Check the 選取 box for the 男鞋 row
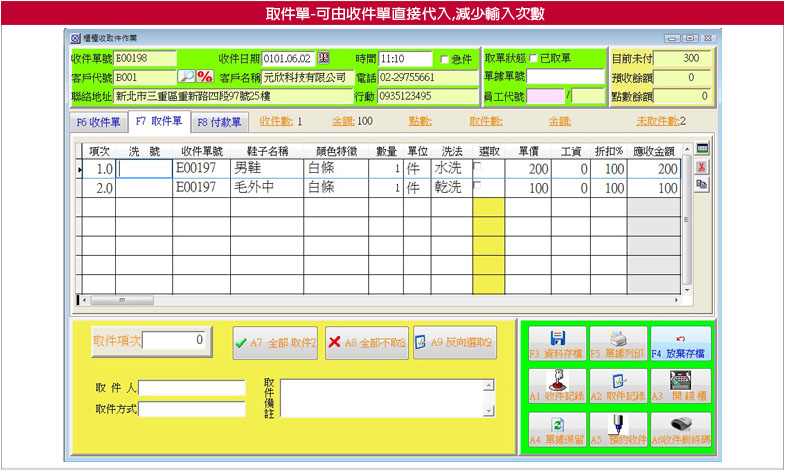The width and height of the screenshot is (786, 475). point(477,168)
